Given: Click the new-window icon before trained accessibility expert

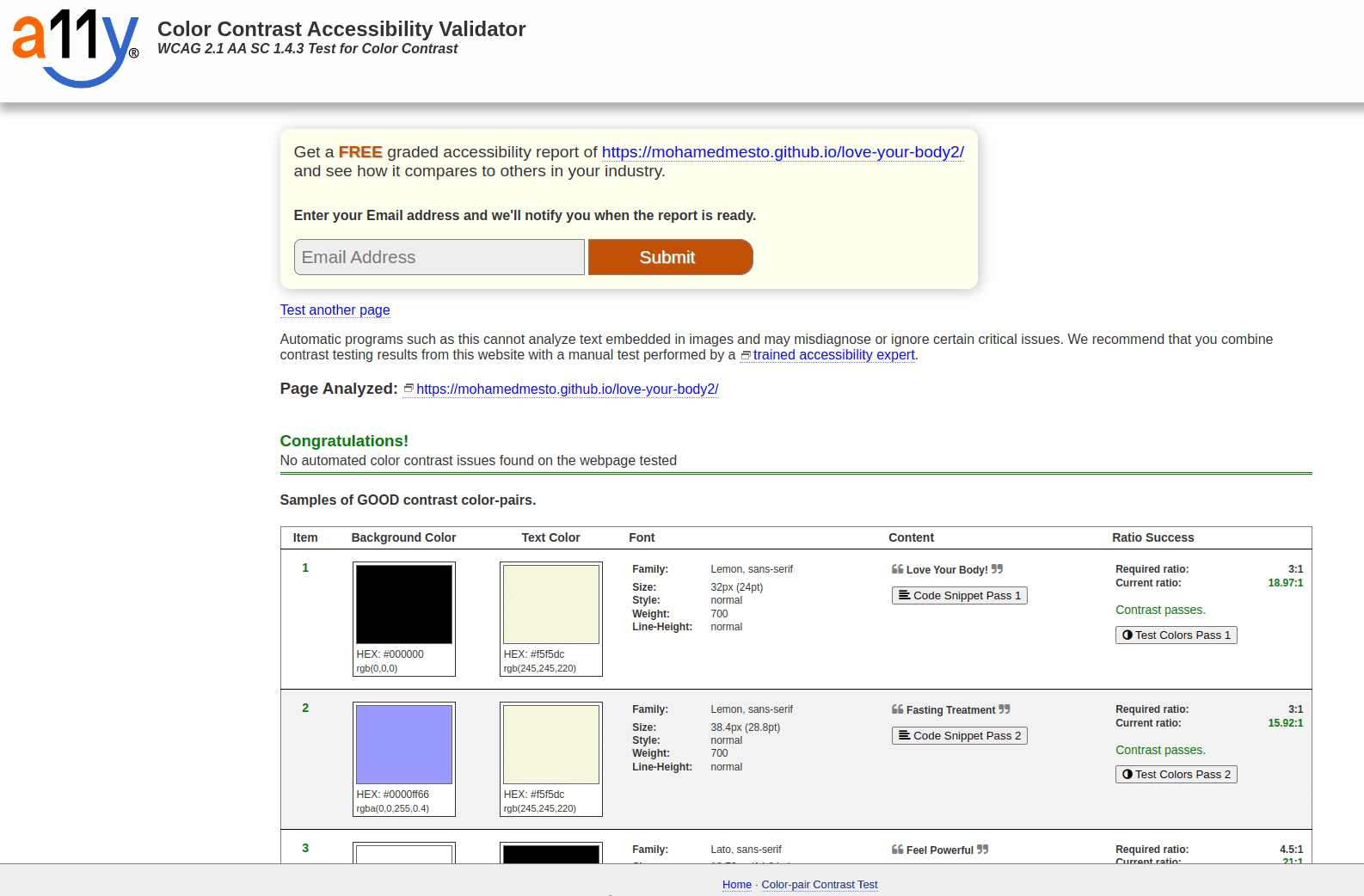Looking at the screenshot, I should 746,355.
